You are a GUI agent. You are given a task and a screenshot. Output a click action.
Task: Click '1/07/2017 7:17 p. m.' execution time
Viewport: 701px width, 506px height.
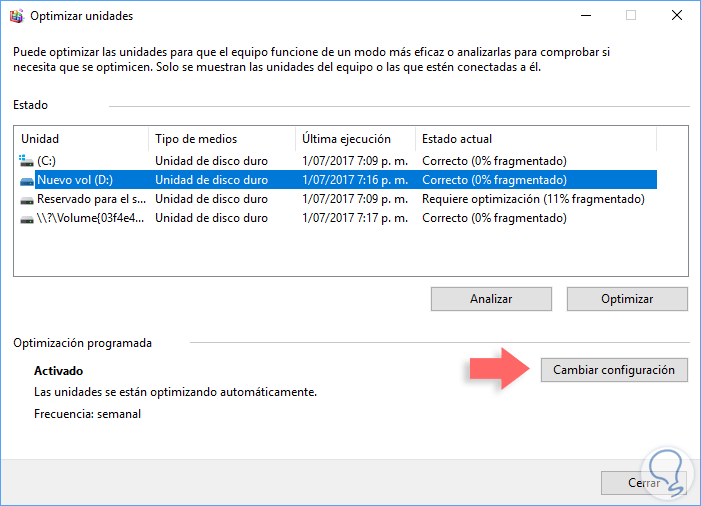coord(355,218)
